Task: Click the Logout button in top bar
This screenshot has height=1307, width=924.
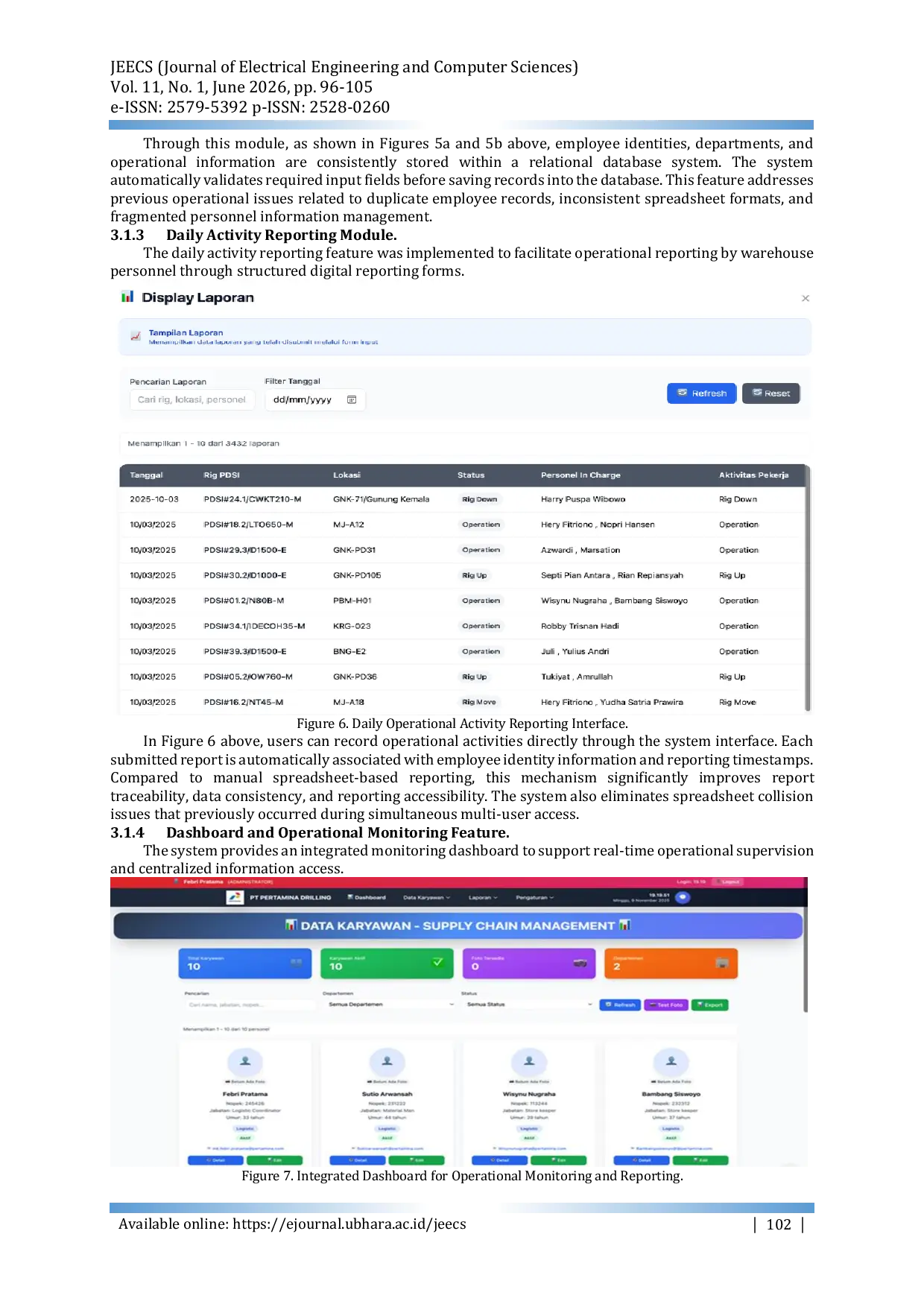Action: [x=727, y=882]
